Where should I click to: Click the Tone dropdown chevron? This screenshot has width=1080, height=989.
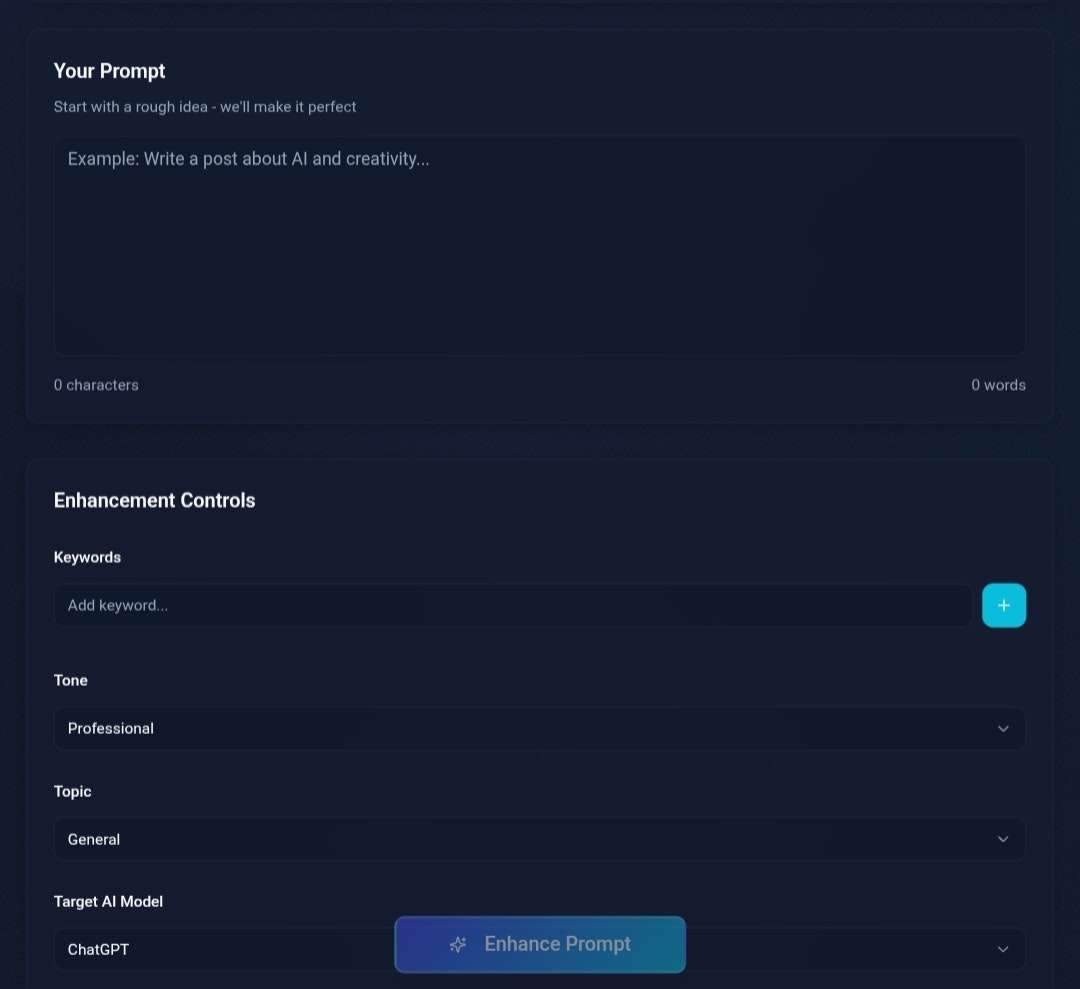(x=1003, y=729)
